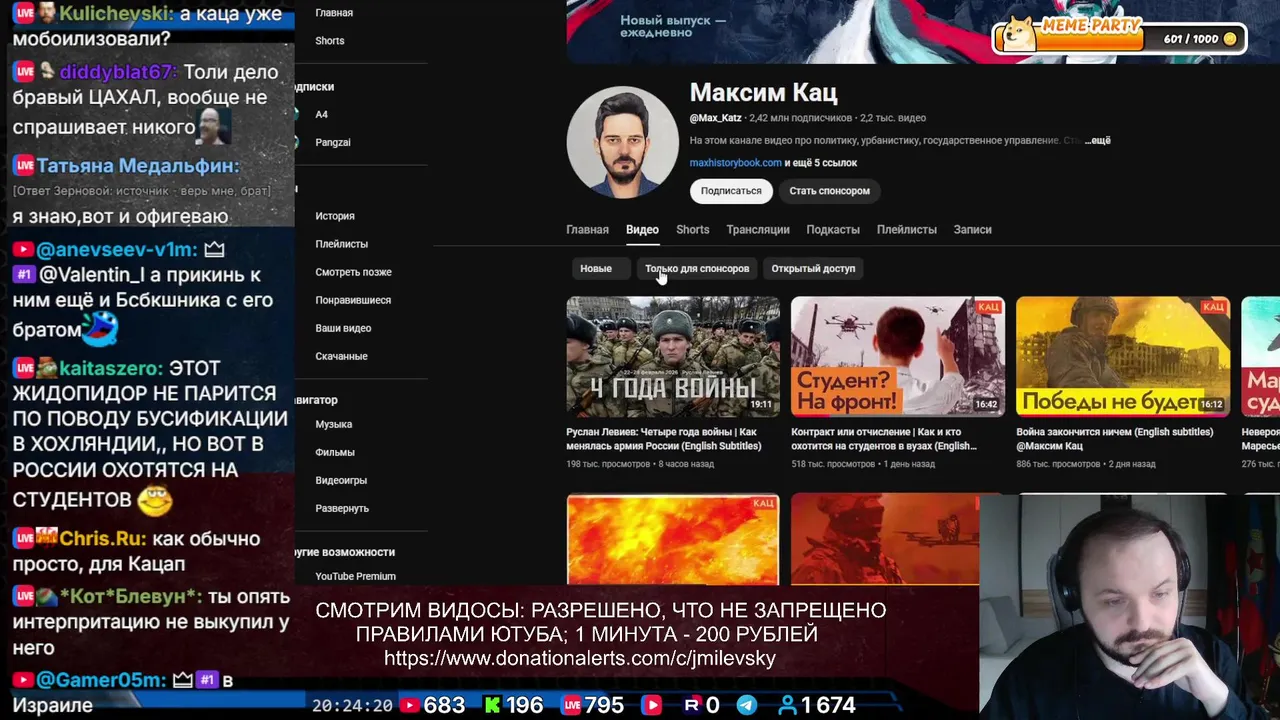Switch to the channel Shorts tab
Image resolution: width=1280 pixels, height=720 pixels.
pyautogui.click(x=692, y=230)
